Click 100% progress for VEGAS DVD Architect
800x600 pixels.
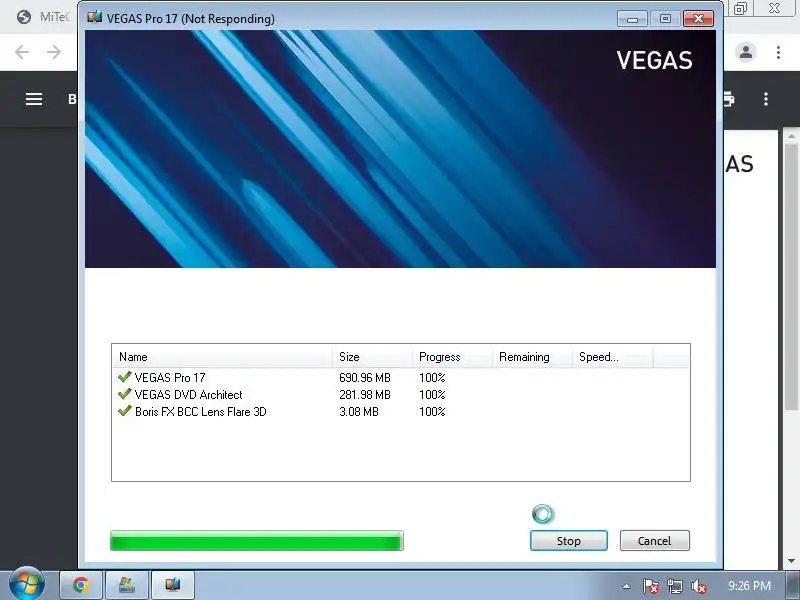[x=432, y=394]
